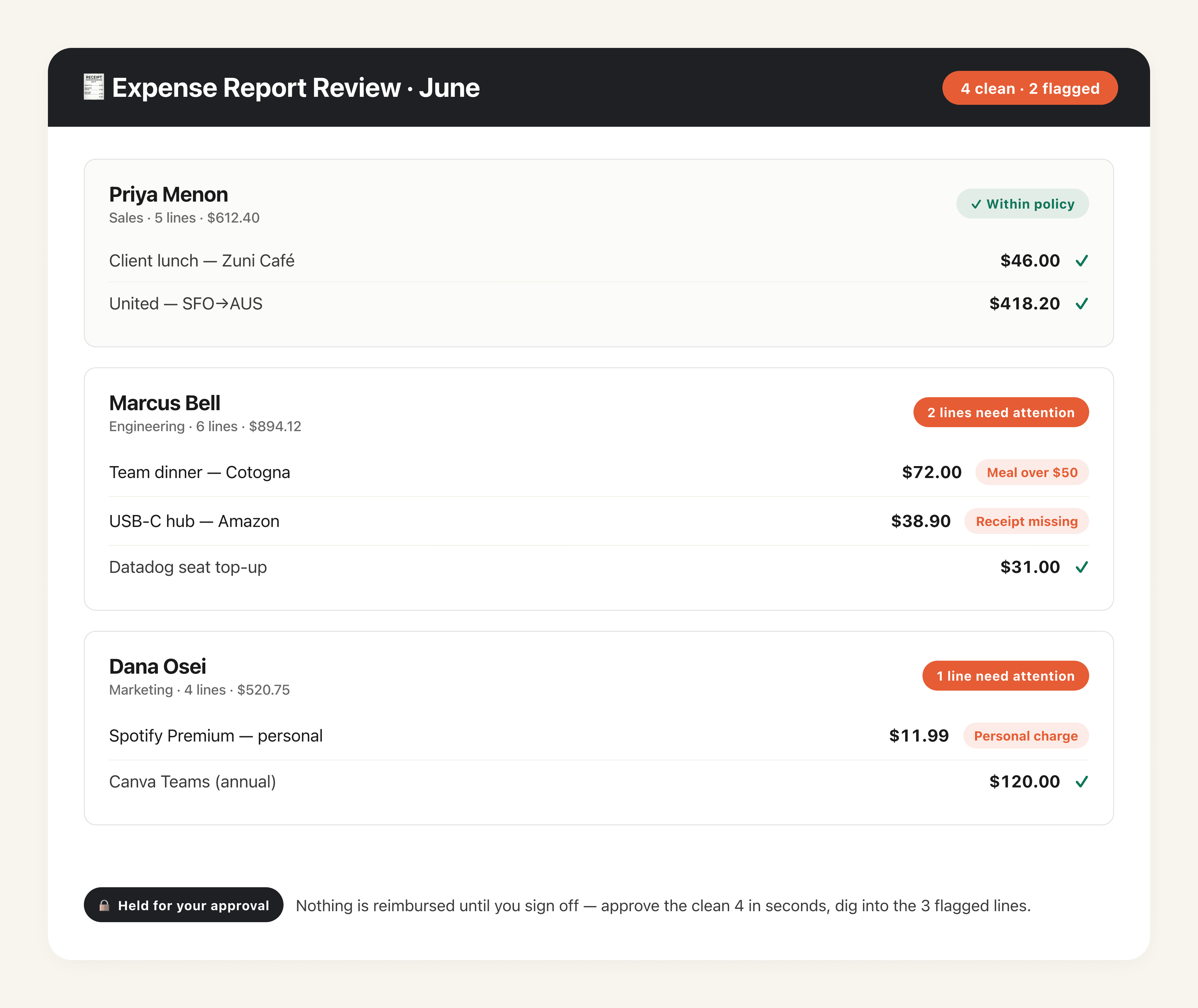Image resolution: width=1198 pixels, height=1008 pixels.
Task: Click the checkmark icon inside Within policy badge
Action: point(976,204)
